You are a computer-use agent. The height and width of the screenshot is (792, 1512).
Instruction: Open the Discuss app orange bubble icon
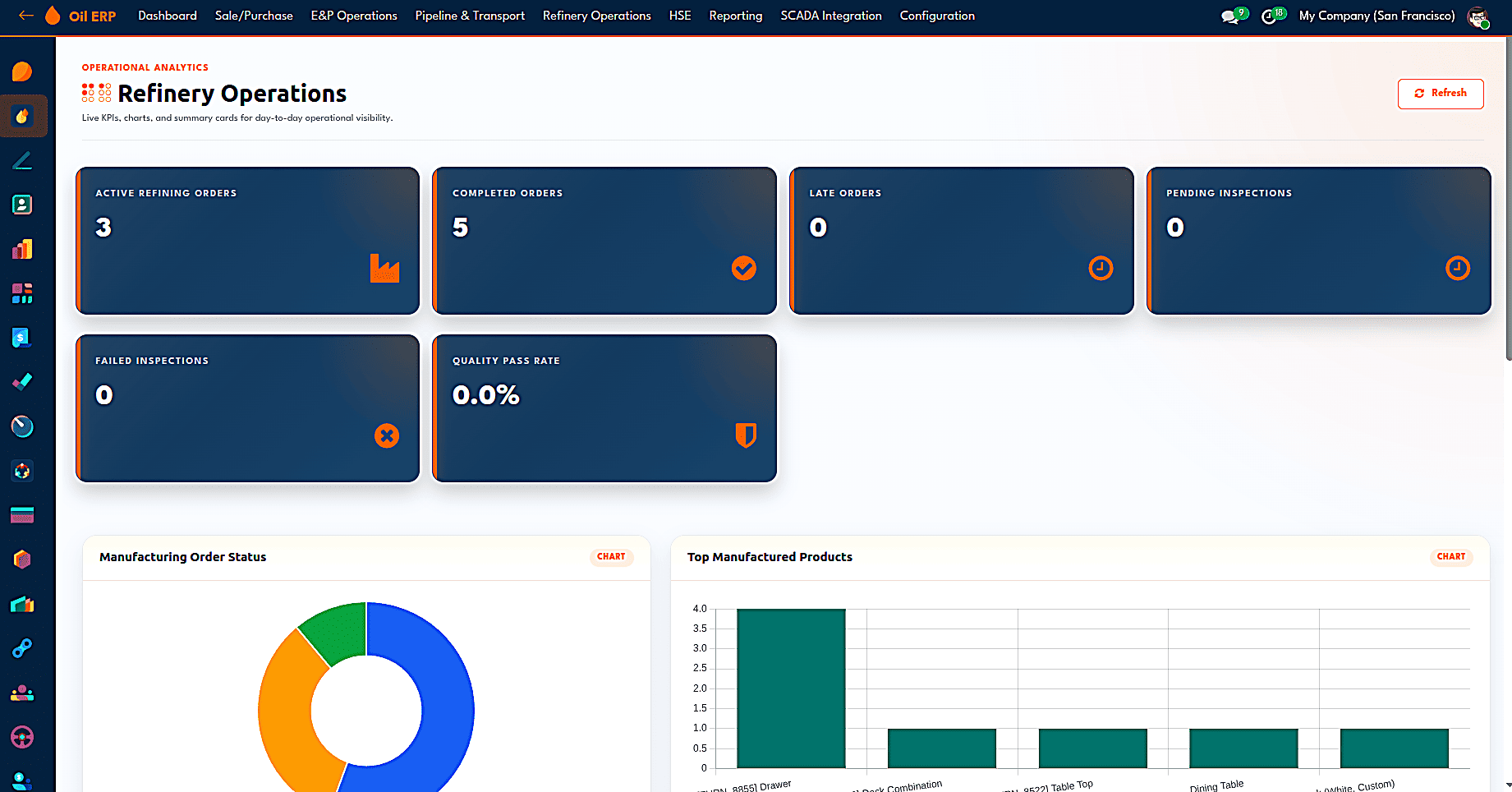pyautogui.click(x=22, y=72)
